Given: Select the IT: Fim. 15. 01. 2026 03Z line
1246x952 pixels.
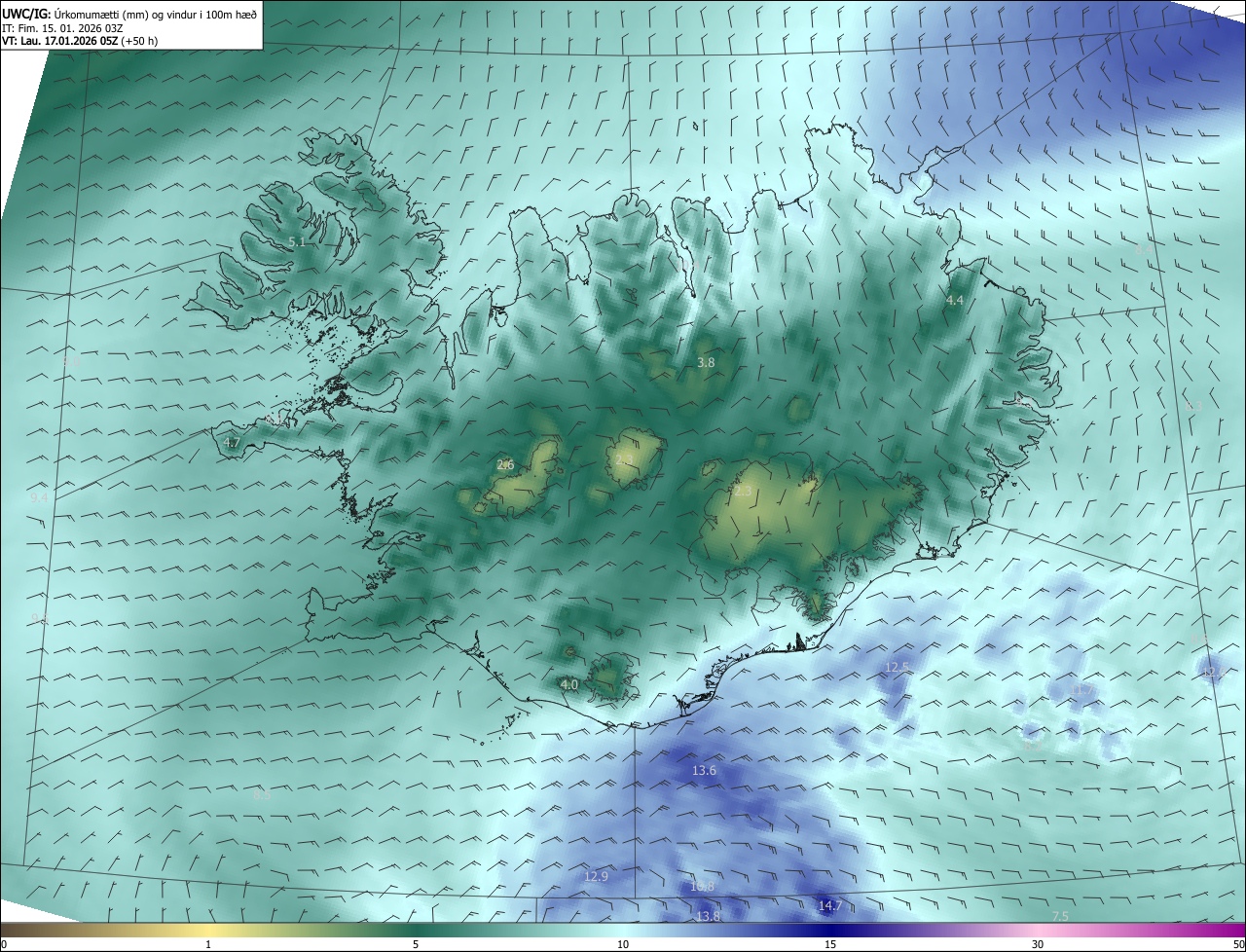Looking at the screenshot, I should pyautogui.click(x=62, y=28).
